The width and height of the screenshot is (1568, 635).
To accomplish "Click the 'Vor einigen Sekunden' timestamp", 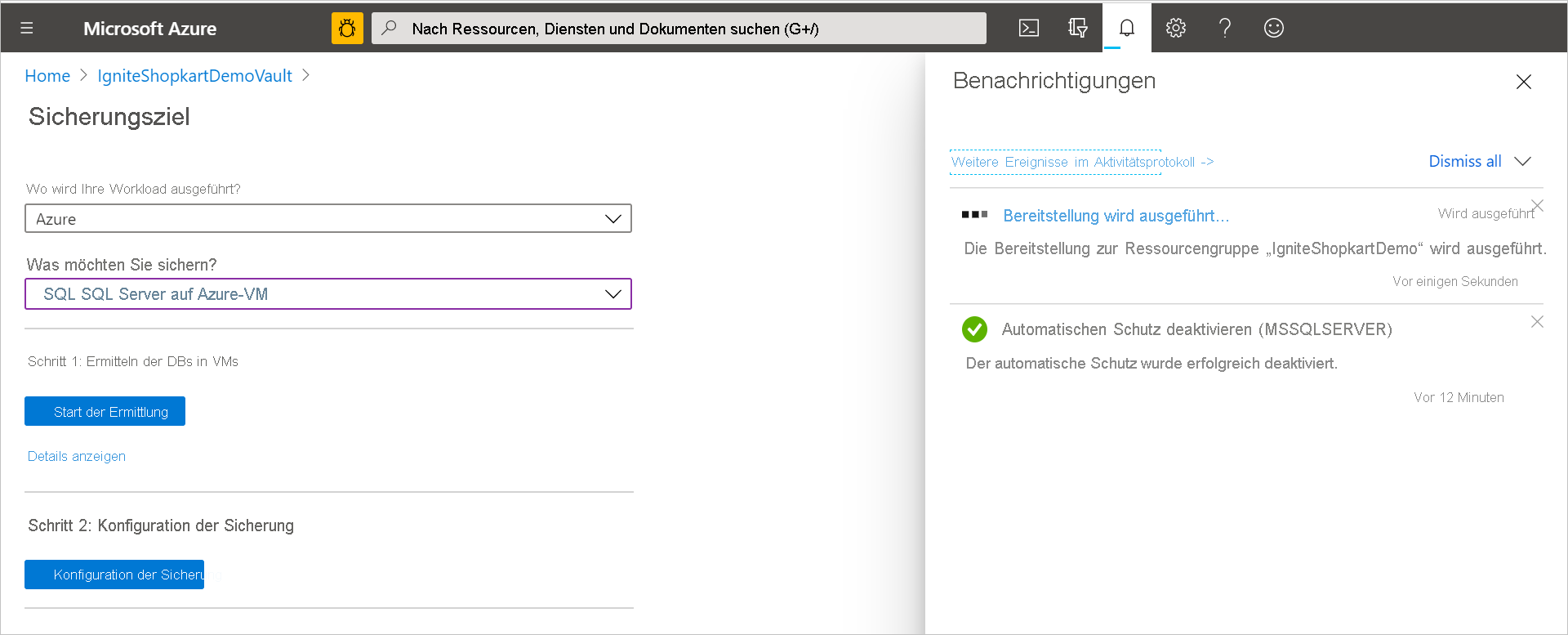I will [x=1455, y=281].
